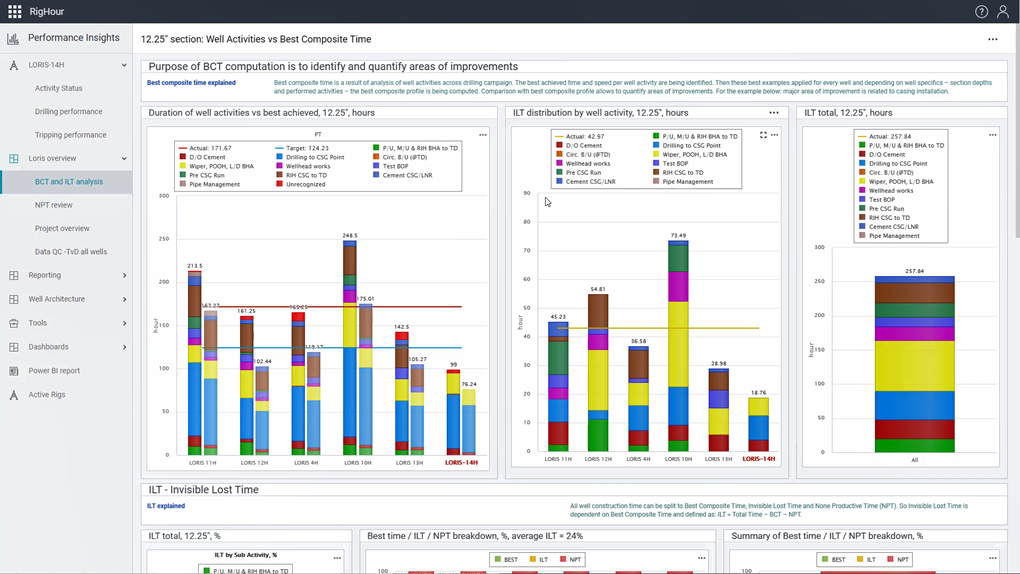Open Activity Status page

[x=59, y=88]
